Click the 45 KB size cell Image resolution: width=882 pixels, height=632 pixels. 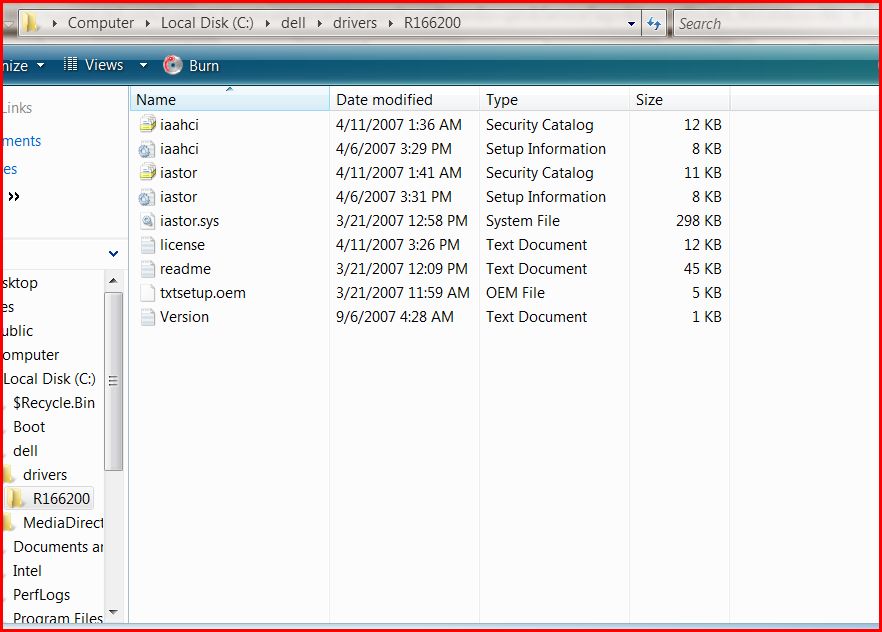point(703,269)
